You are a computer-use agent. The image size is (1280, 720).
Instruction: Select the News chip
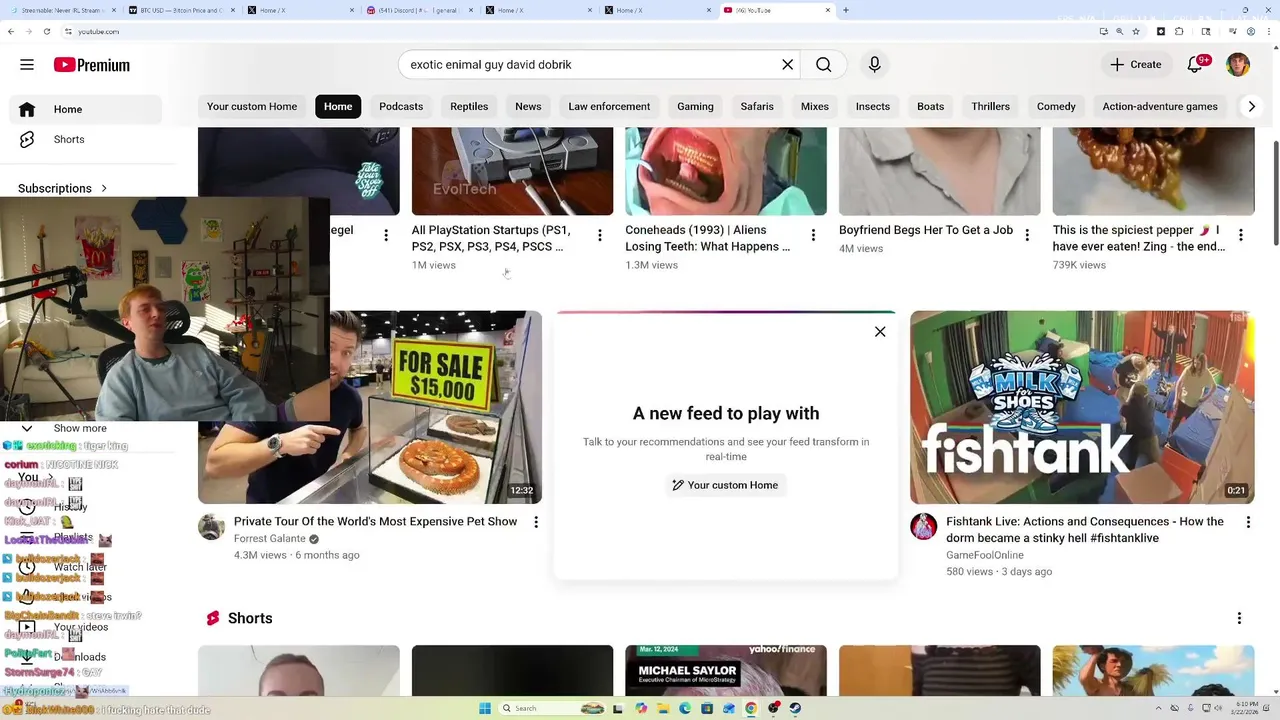click(x=528, y=106)
